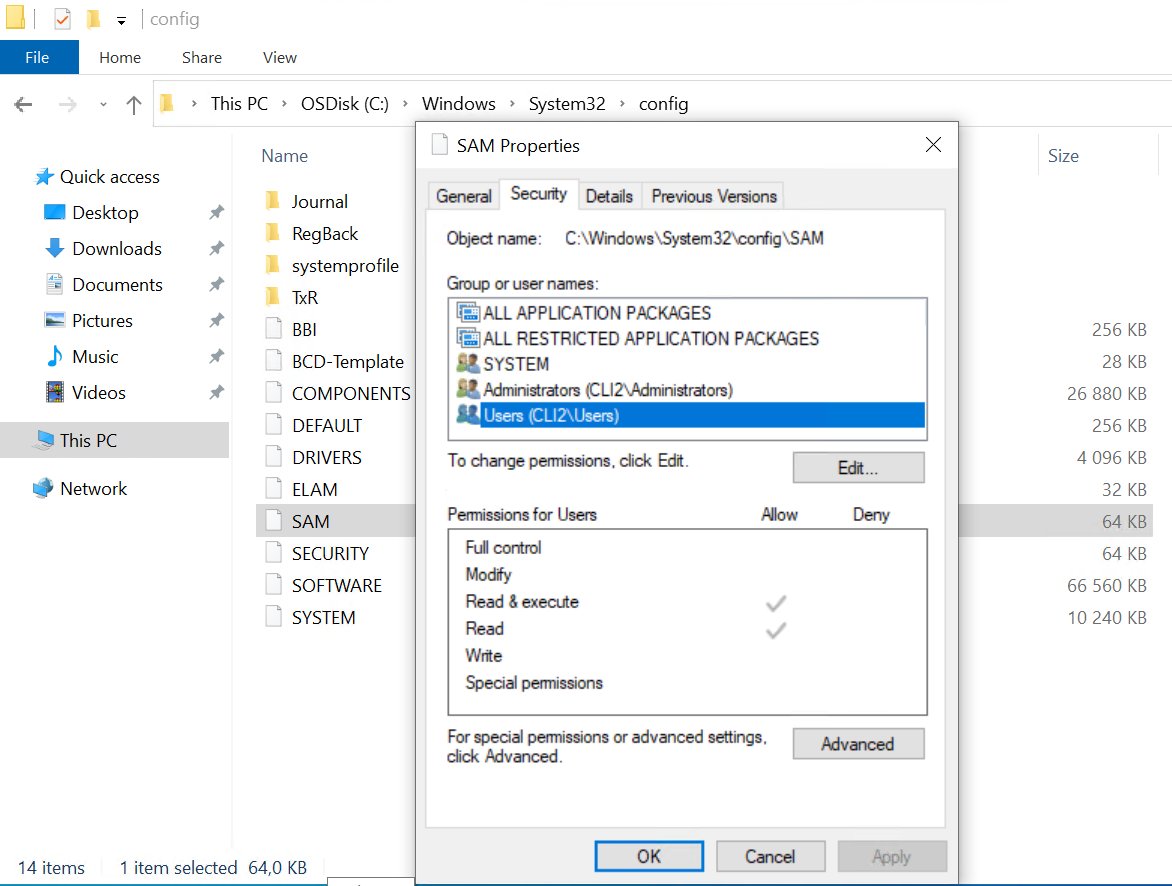Switch to General tab in SAM Properties
This screenshot has width=1172, height=886.
pos(464,196)
